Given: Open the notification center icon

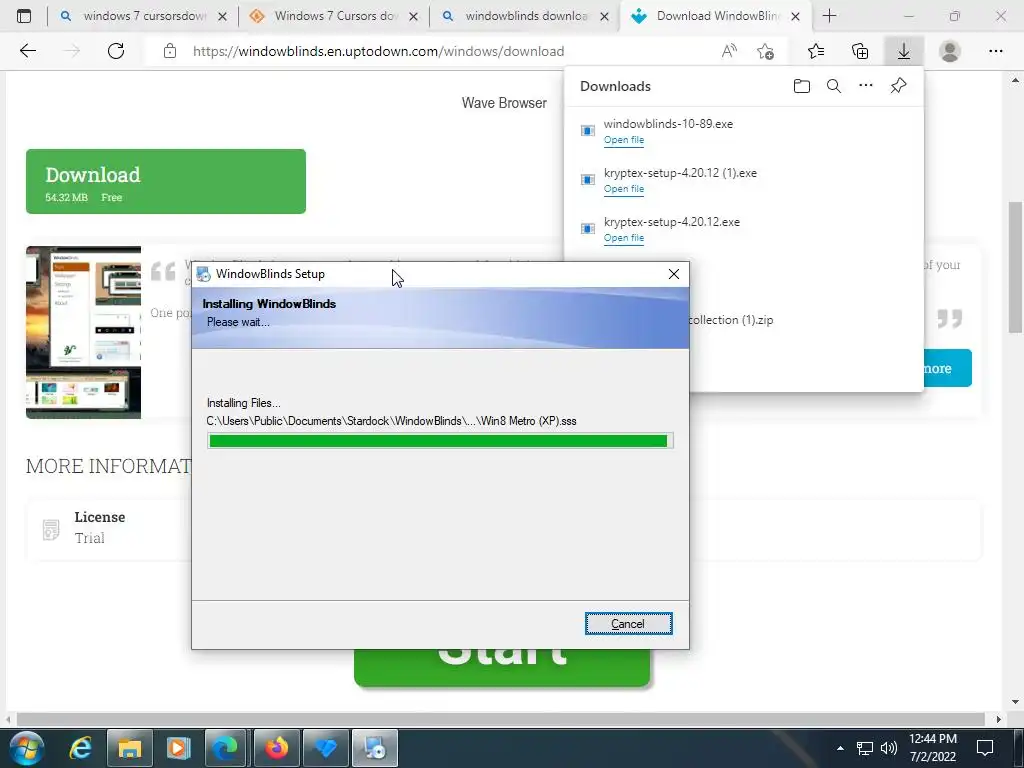Looking at the screenshot, I should 985,748.
